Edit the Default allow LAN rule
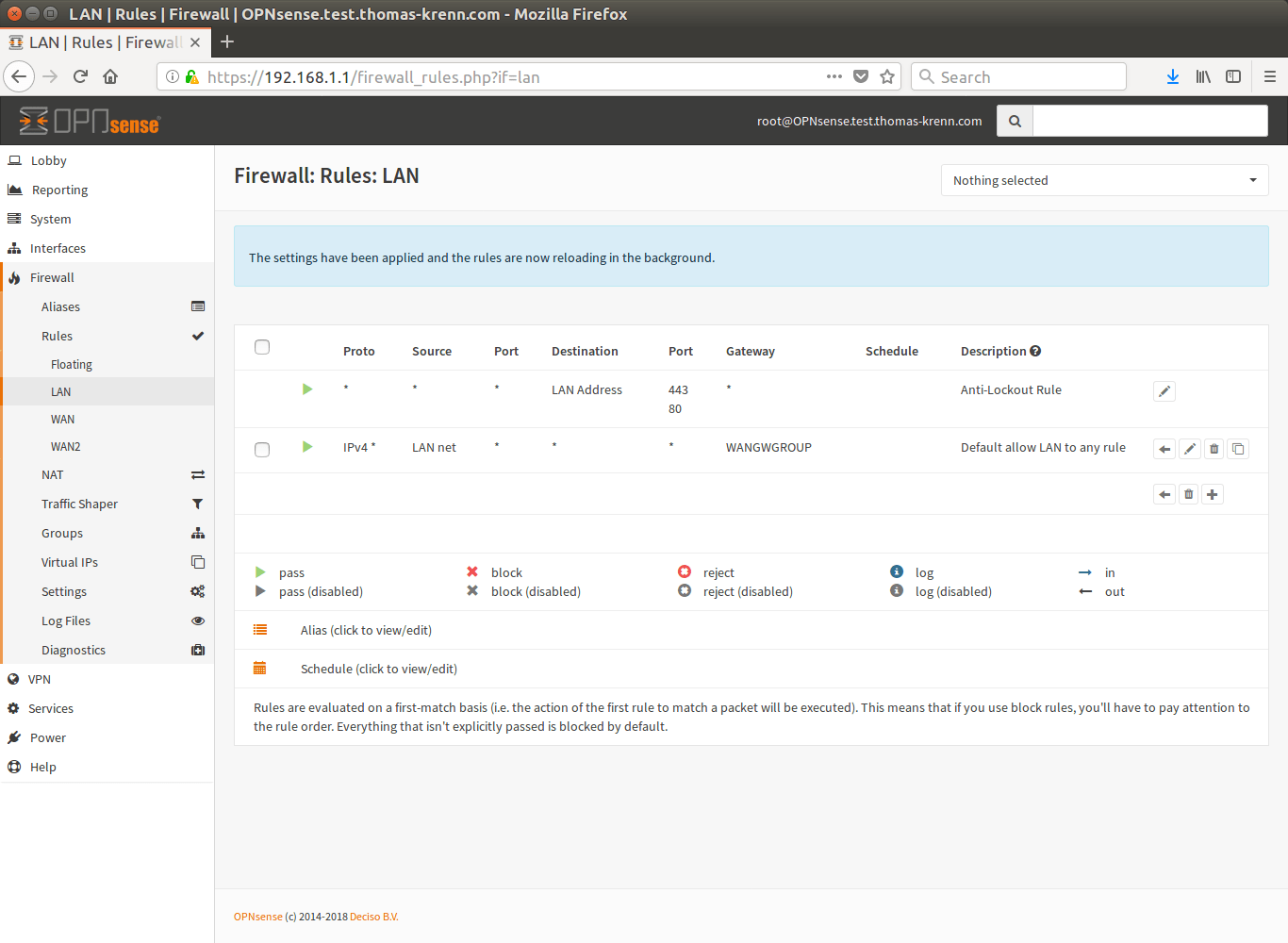This screenshot has width=1288, height=943. pos(1190,449)
